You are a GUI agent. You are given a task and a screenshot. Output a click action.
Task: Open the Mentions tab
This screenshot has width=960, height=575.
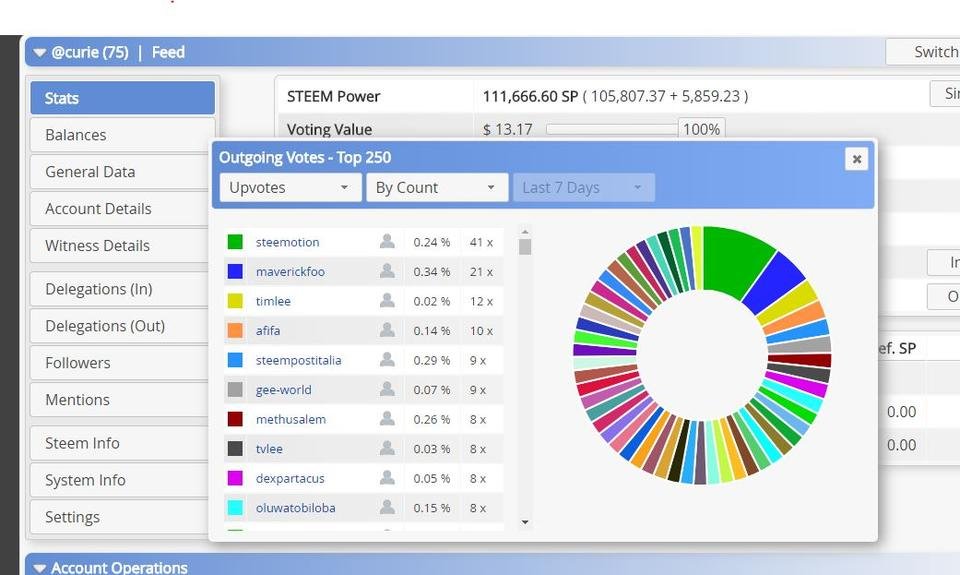122,400
